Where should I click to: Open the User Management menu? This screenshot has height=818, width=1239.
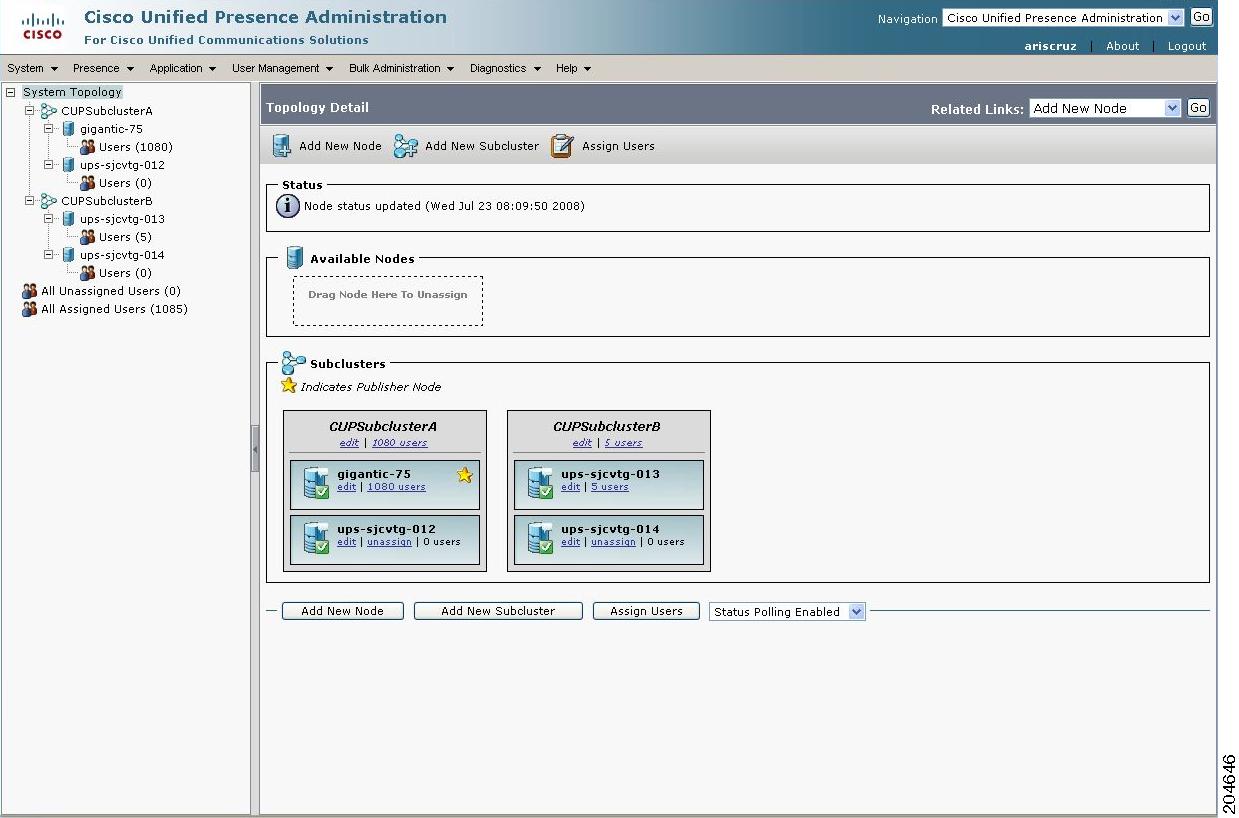282,68
